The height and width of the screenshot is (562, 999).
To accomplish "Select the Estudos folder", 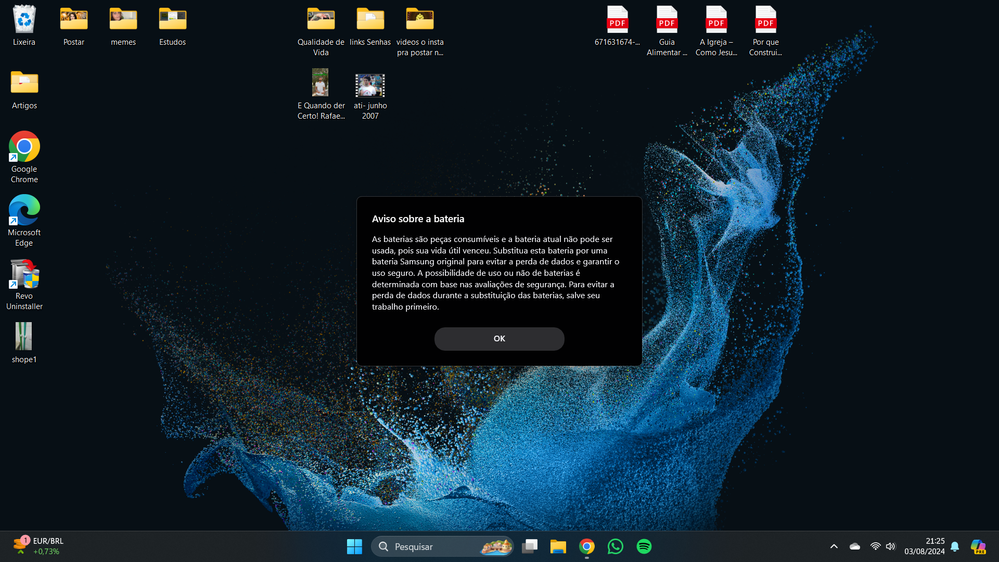I will (x=172, y=25).
